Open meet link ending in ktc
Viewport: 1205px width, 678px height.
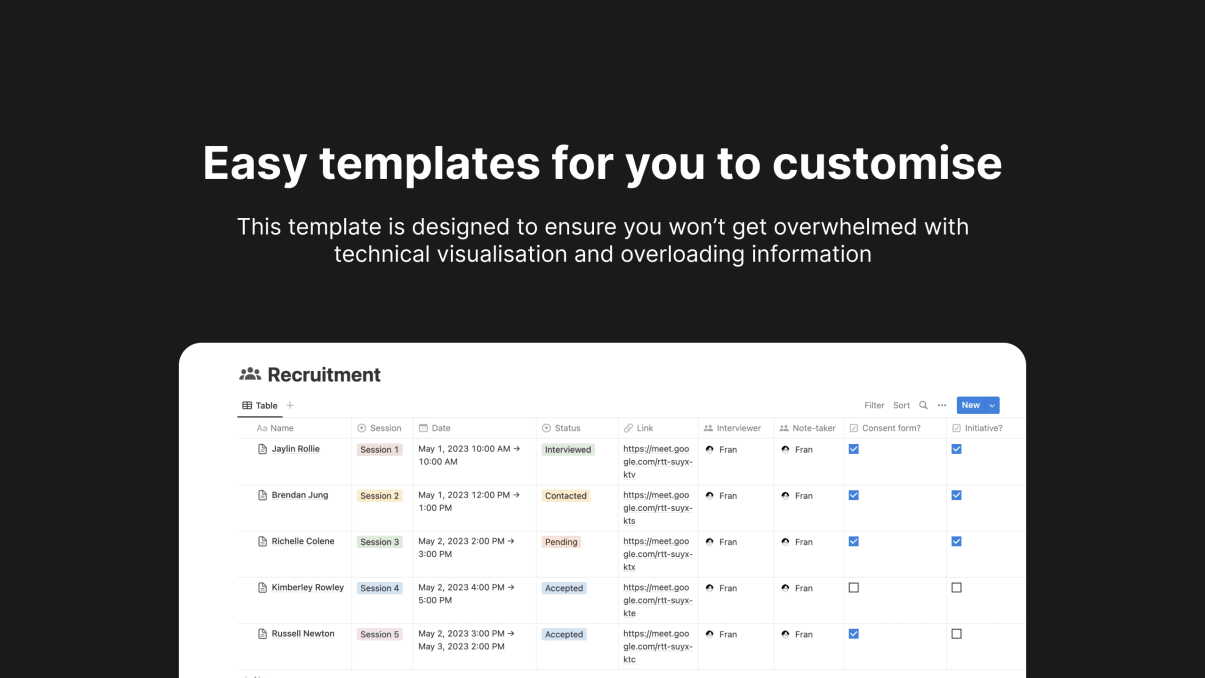coord(657,646)
